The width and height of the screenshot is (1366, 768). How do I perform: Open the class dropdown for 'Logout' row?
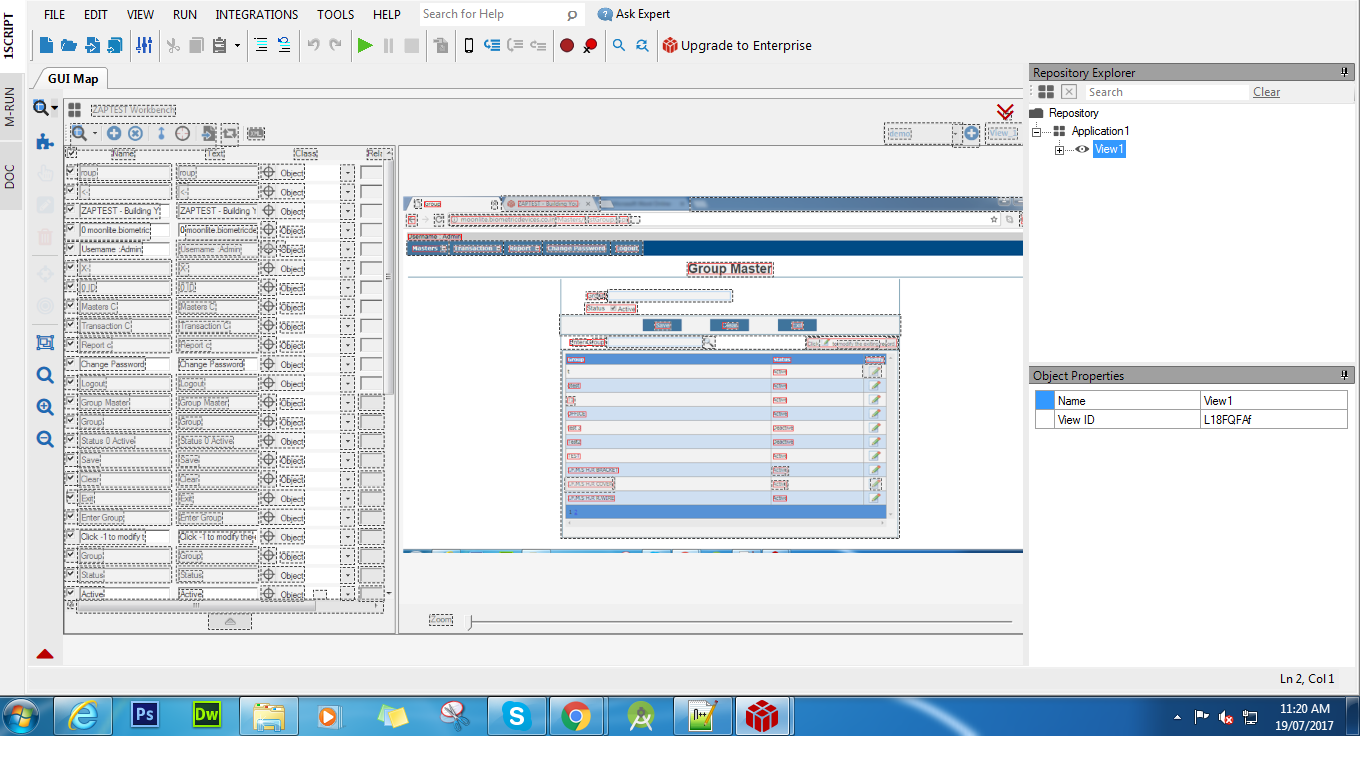347,384
